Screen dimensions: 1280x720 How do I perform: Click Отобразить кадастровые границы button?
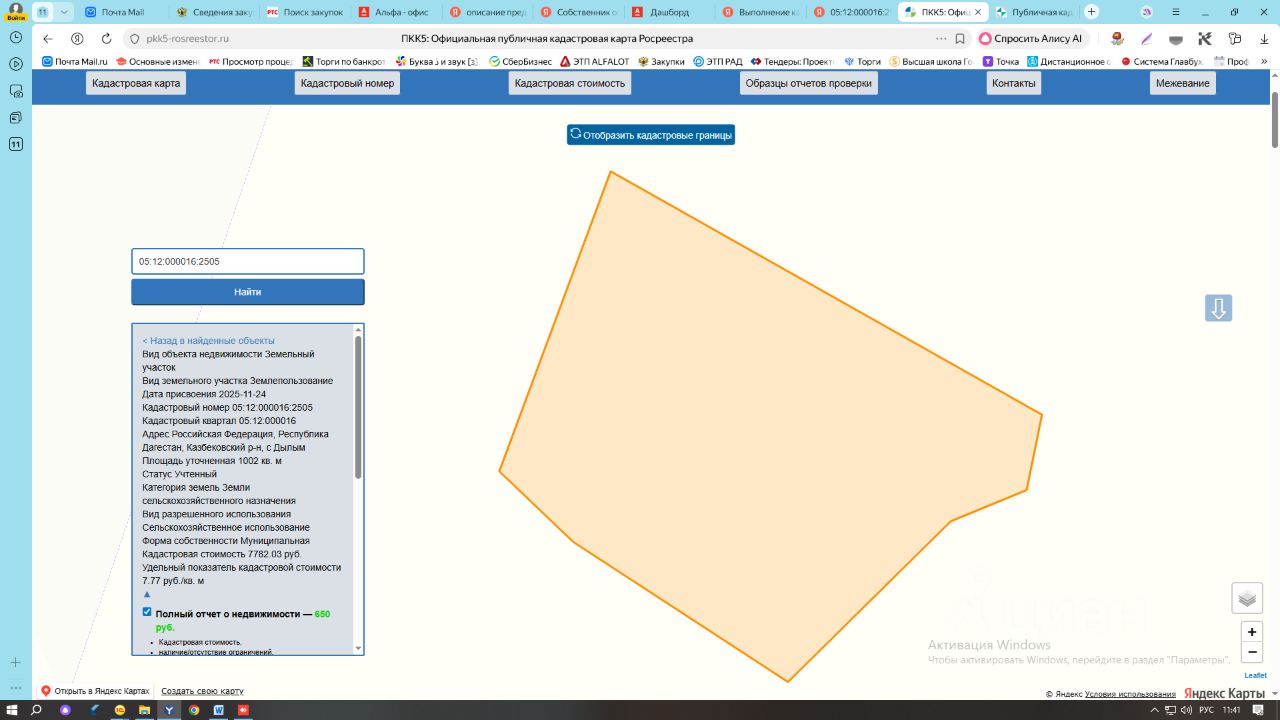pos(651,135)
